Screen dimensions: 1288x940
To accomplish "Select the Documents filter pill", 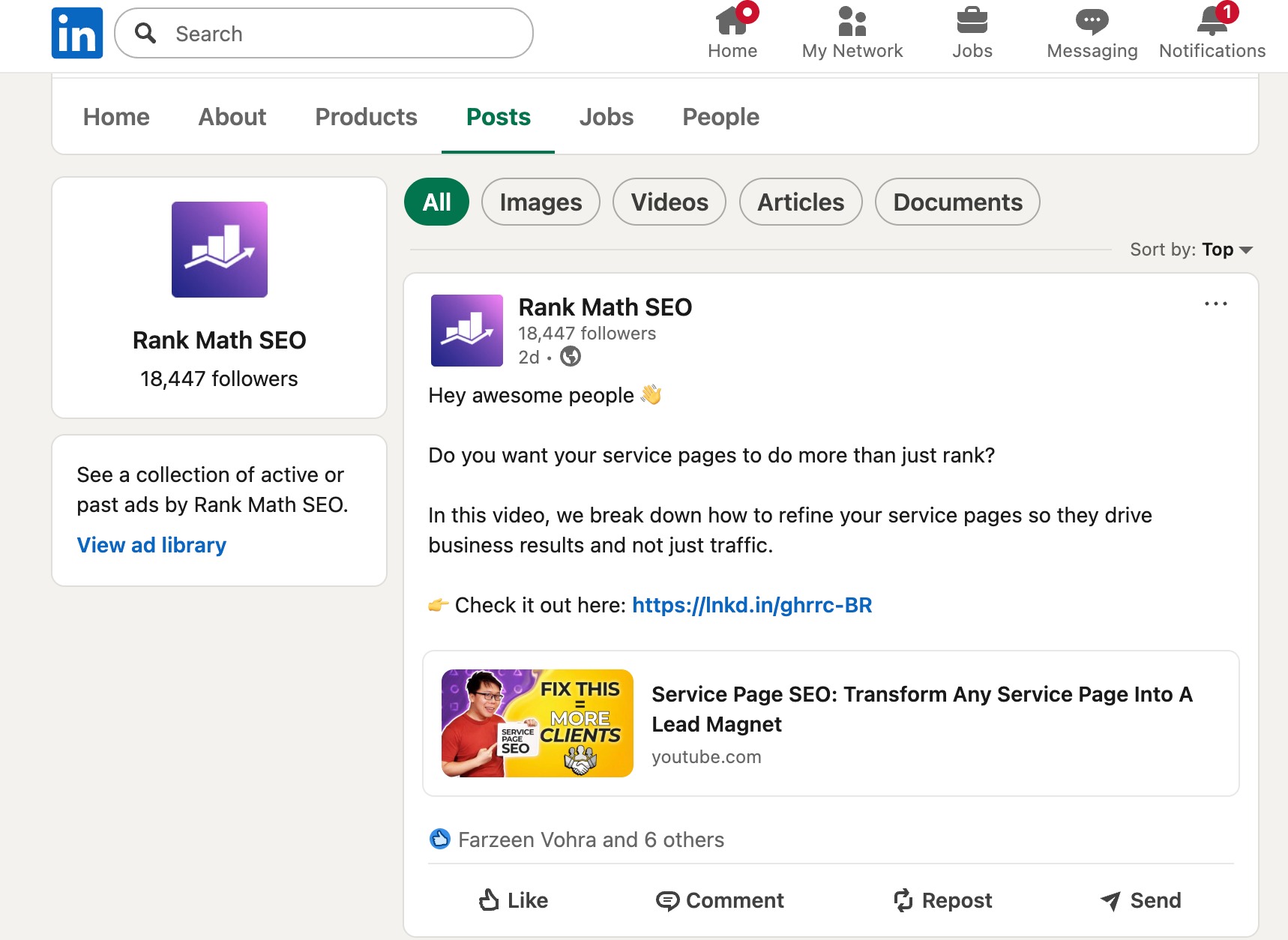I will [957, 202].
